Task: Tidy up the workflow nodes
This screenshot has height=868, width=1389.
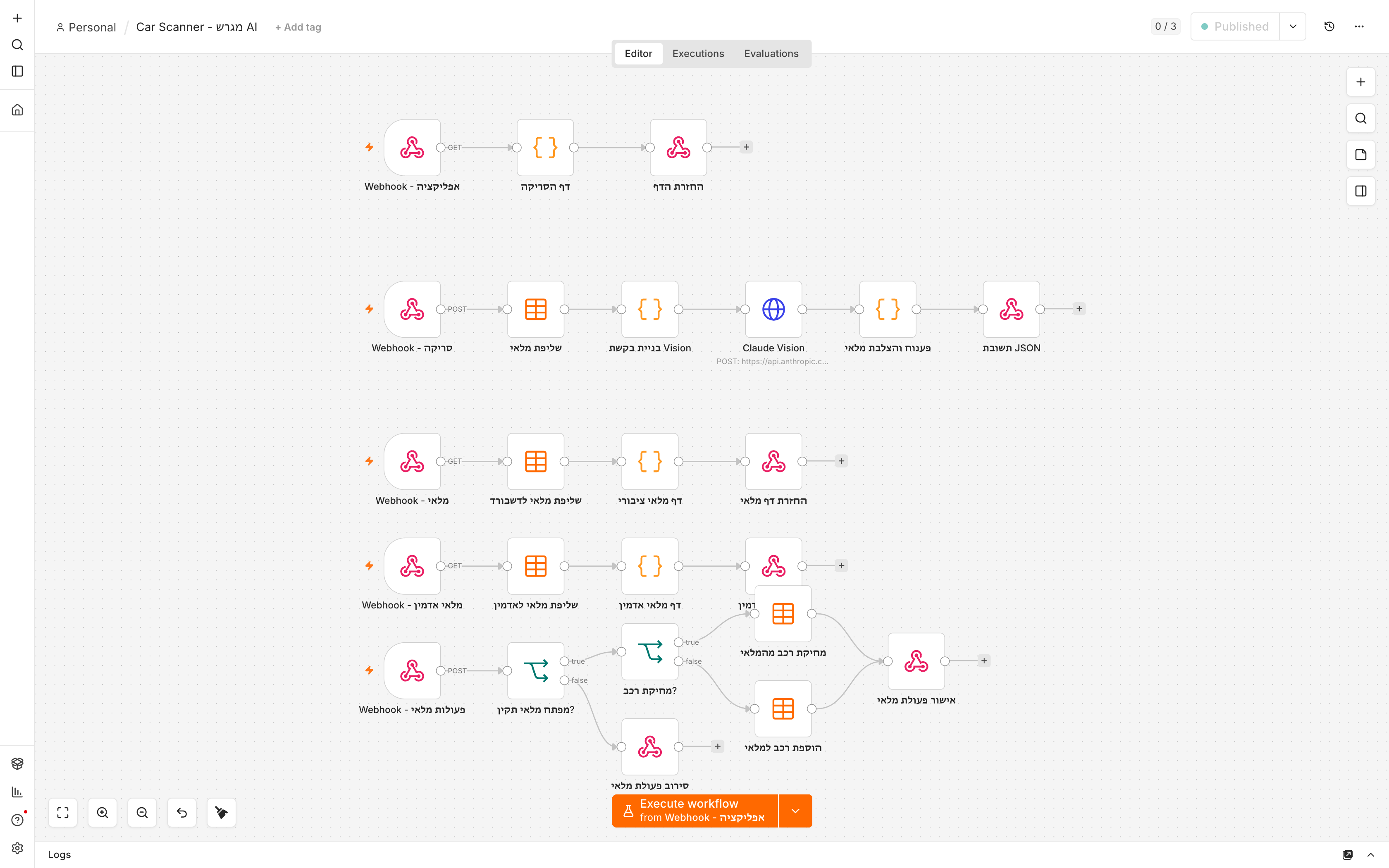Action: point(222,812)
